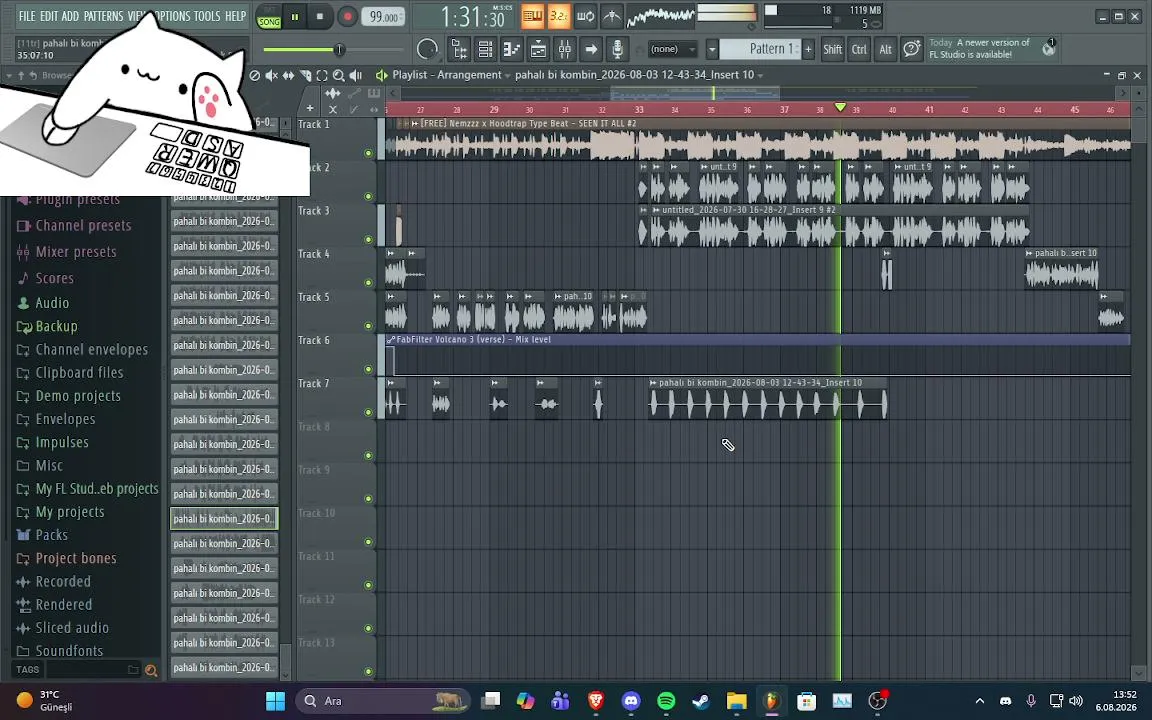Open pattern selector dropdown arrow

tap(712, 49)
